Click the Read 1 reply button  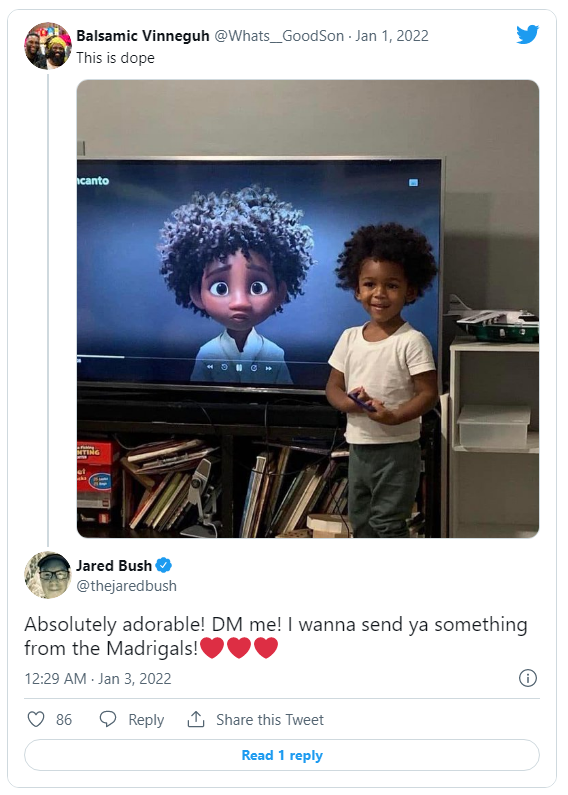(281, 755)
